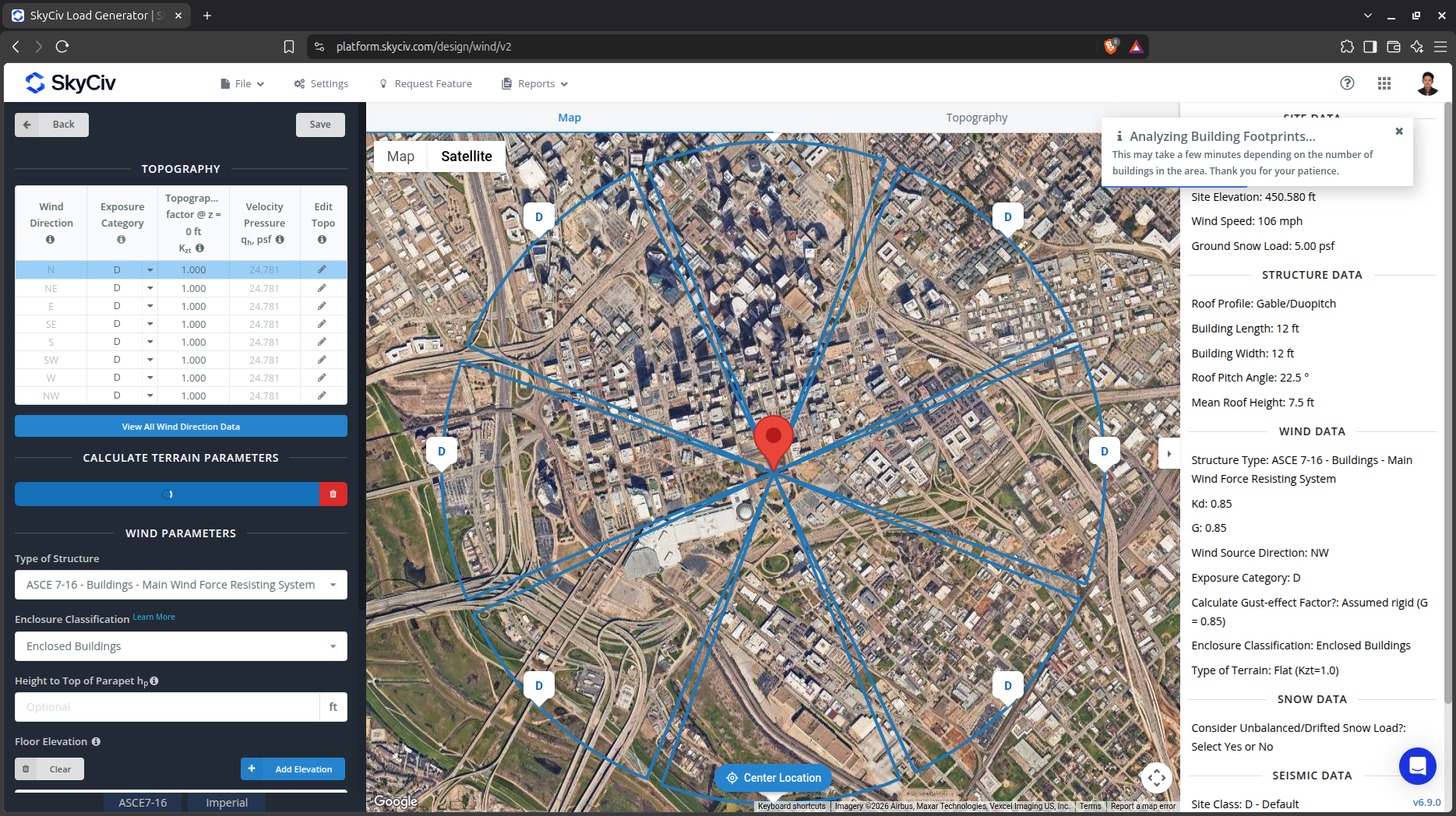Expand the Reports menu
This screenshot has width=1456, height=816.
pyautogui.click(x=535, y=84)
